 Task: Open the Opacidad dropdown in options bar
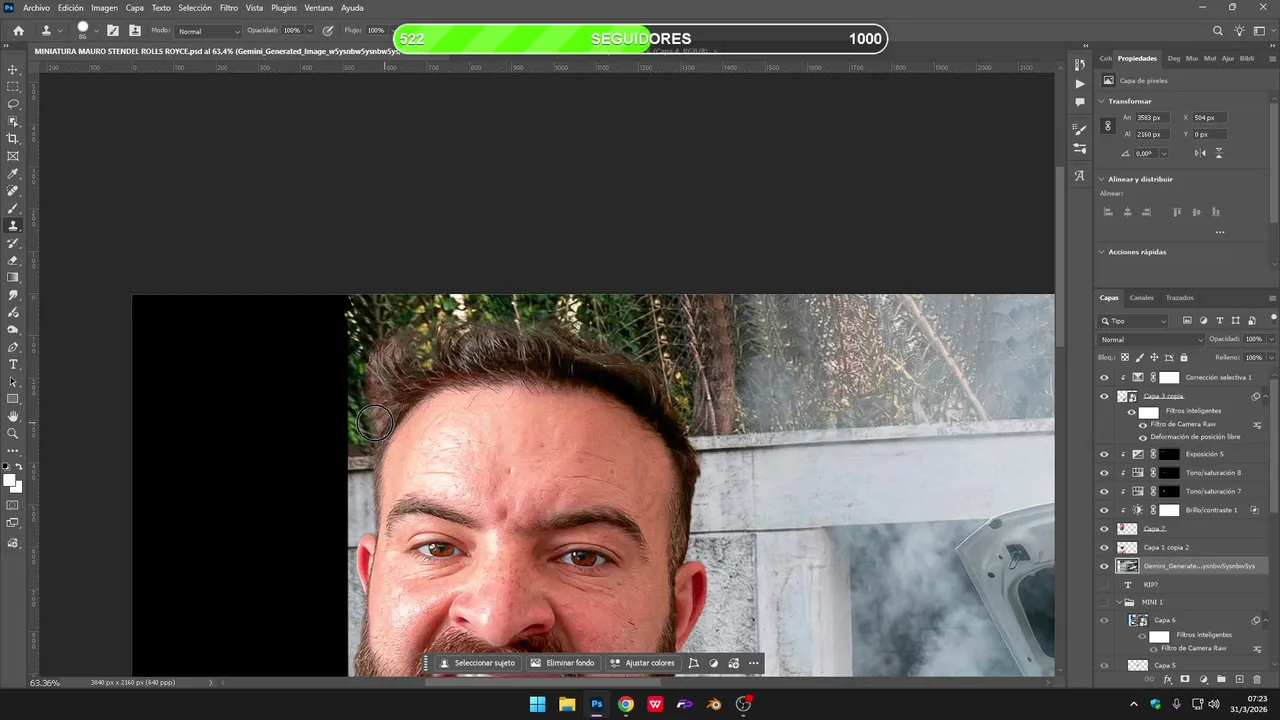click(309, 31)
